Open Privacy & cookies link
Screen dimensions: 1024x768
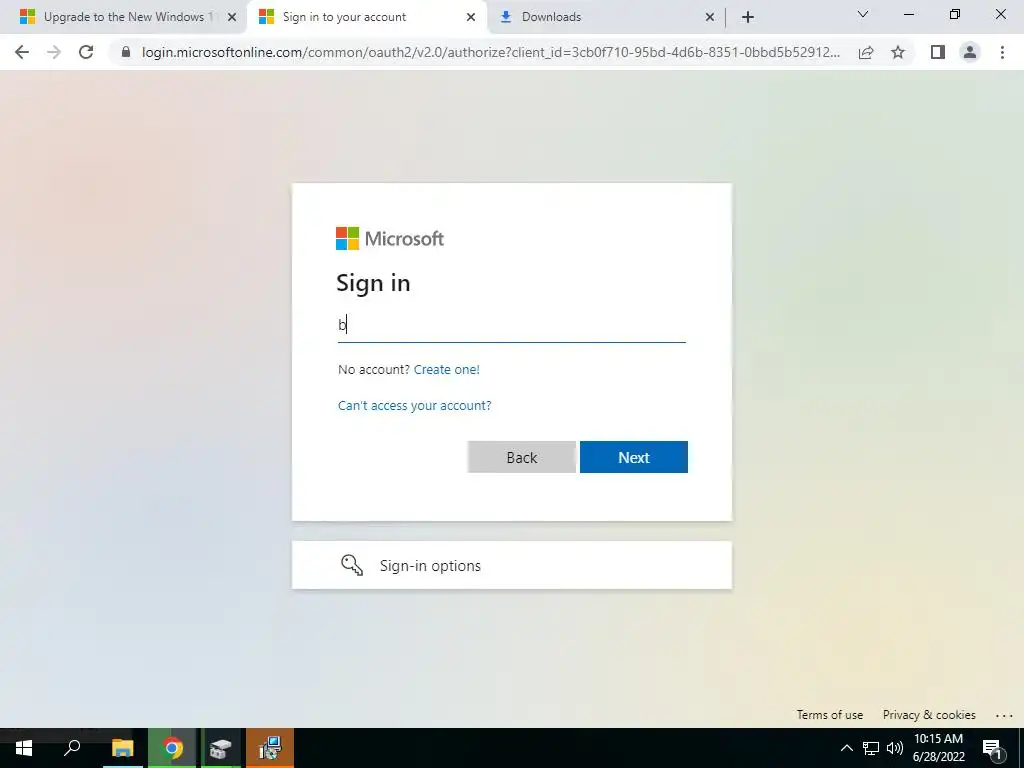click(x=929, y=715)
